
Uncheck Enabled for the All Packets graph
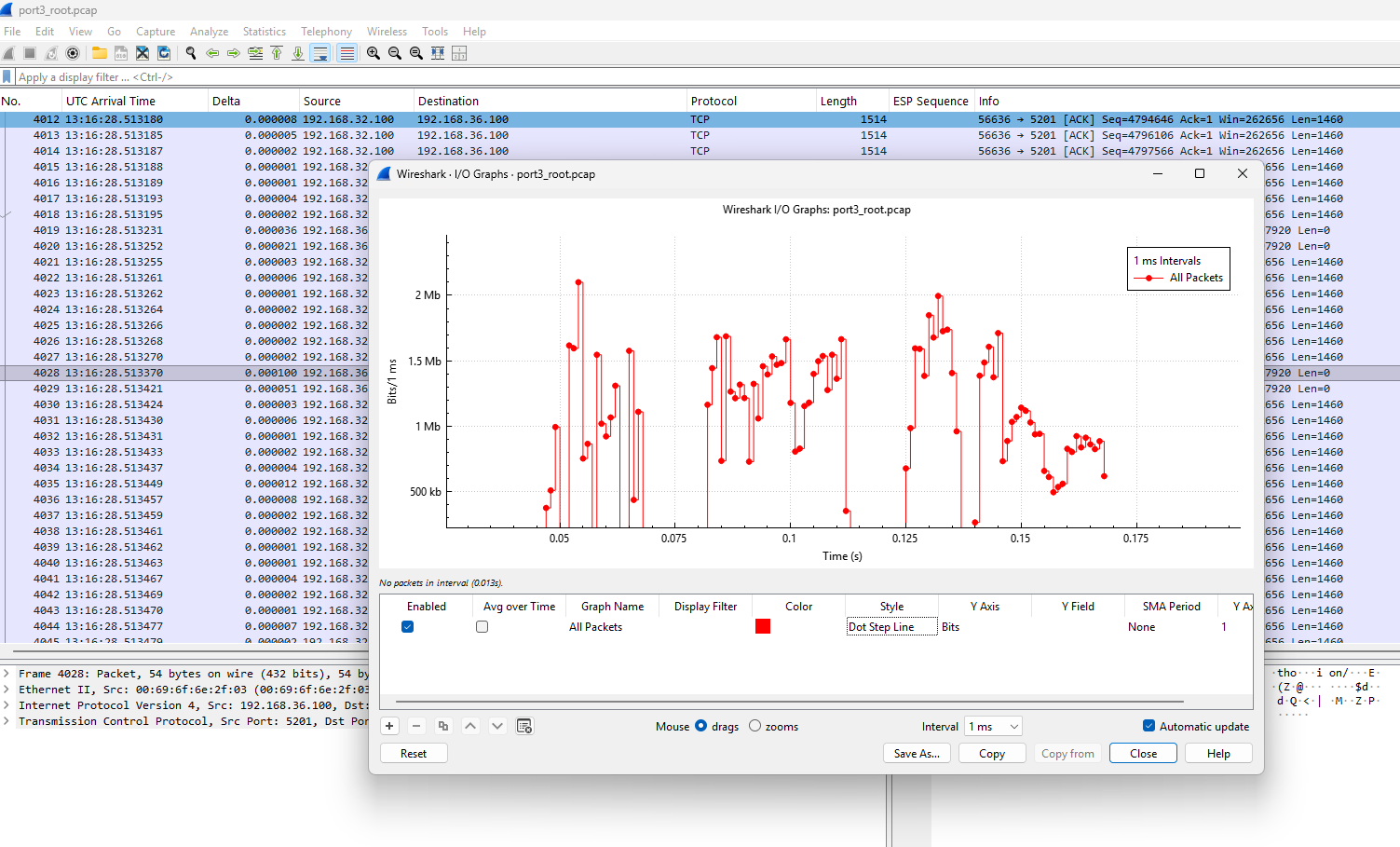(407, 627)
